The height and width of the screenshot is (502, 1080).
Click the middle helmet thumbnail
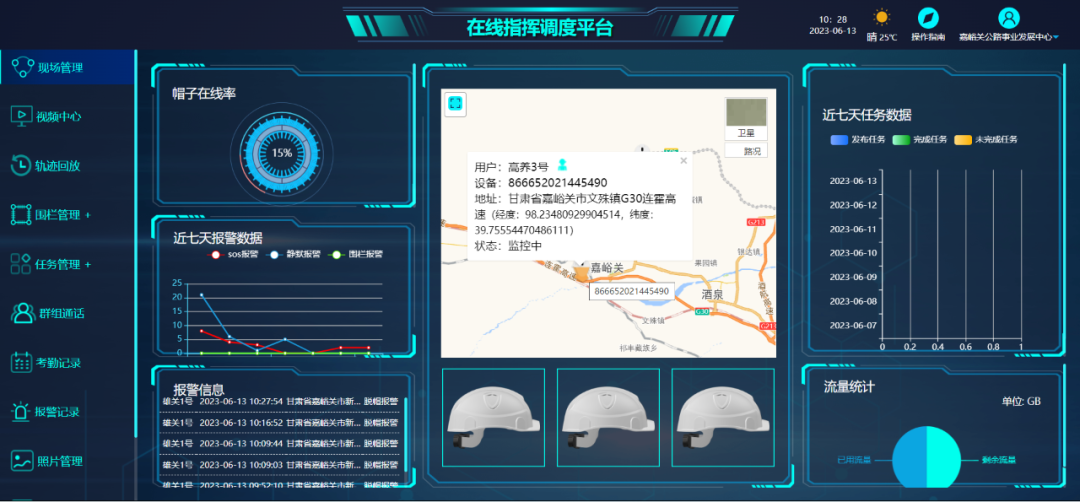coord(608,417)
